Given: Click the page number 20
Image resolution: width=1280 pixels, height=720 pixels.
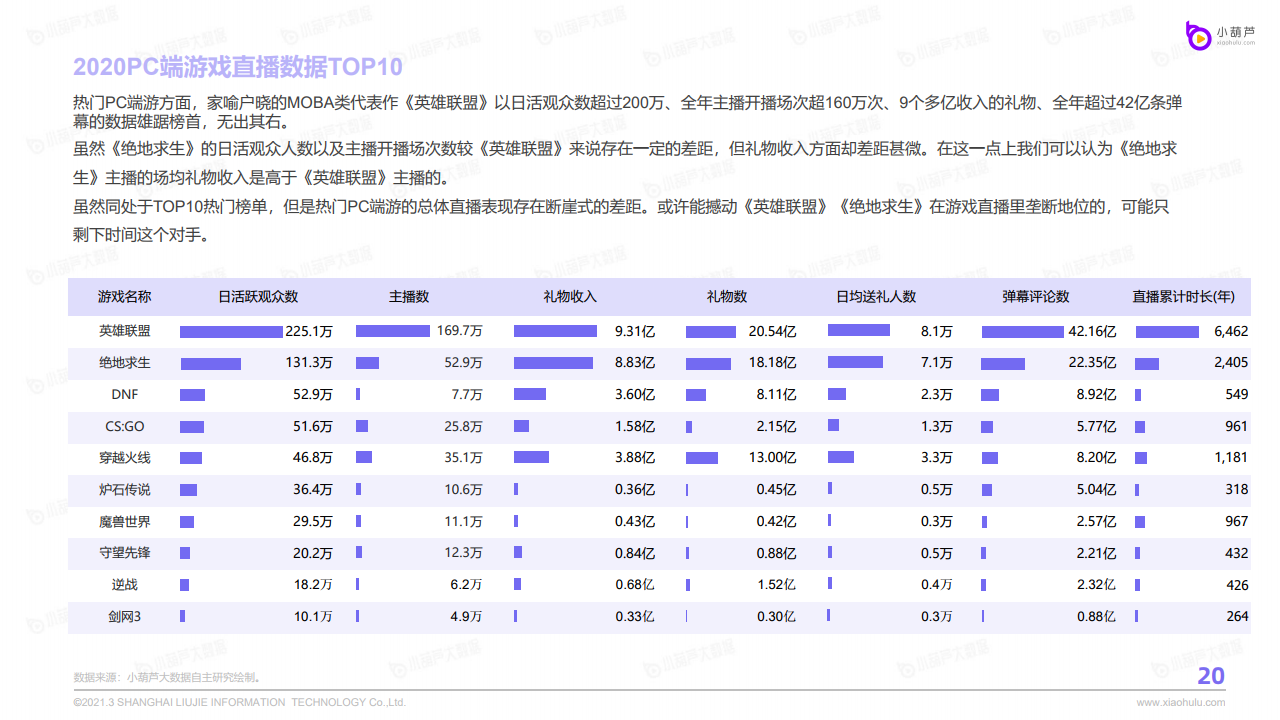Looking at the screenshot, I should coord(1211,677).
